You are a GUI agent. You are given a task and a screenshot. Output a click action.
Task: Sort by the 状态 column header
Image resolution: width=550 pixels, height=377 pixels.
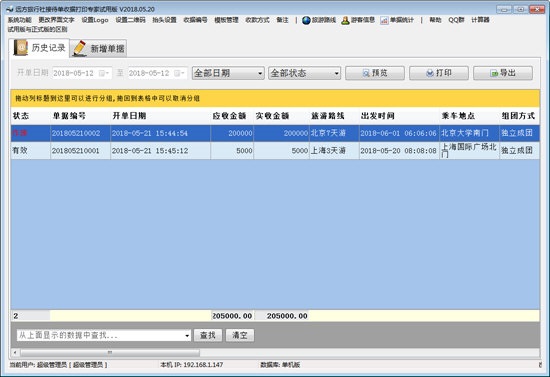click(x=31, y=116)
